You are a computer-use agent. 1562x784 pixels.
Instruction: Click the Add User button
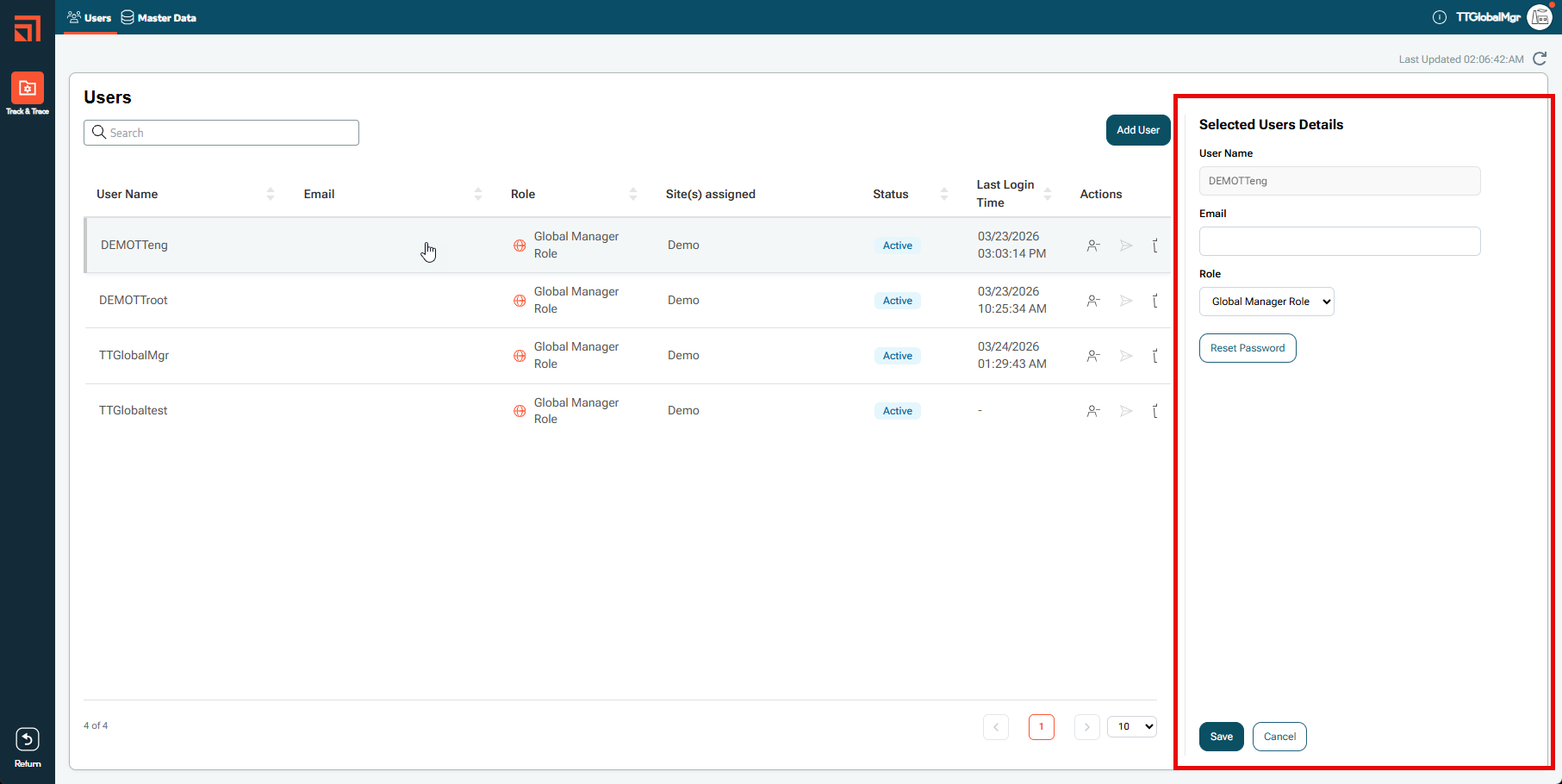click(x=1138, y=130)
